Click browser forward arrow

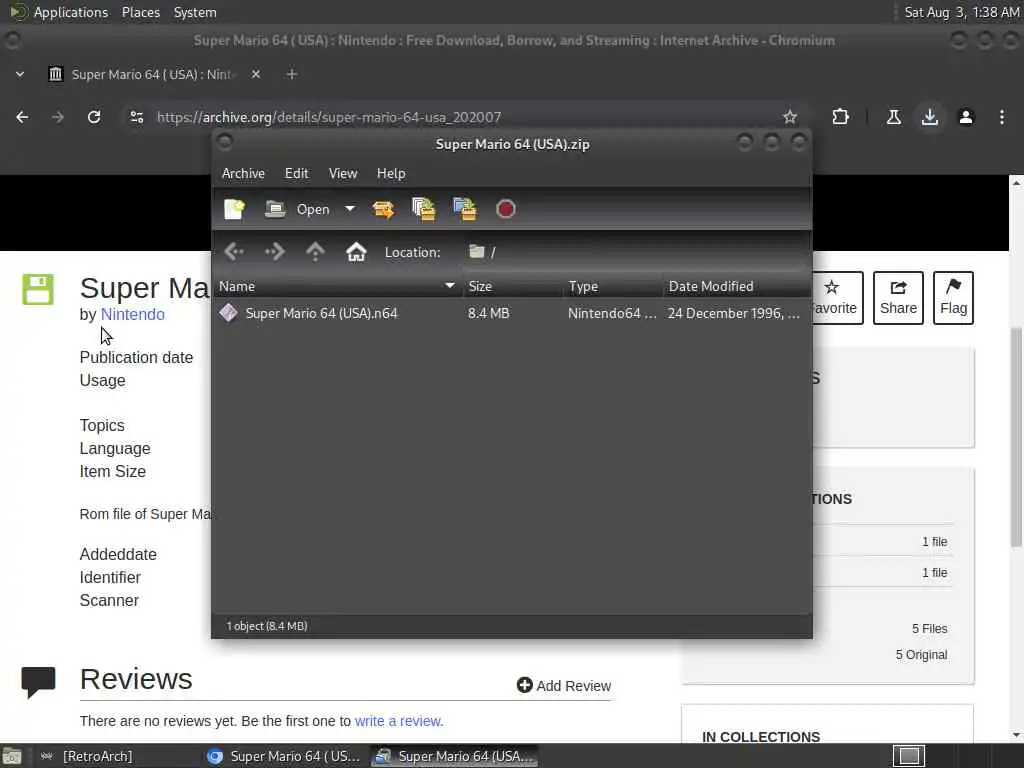coord(58,117)
